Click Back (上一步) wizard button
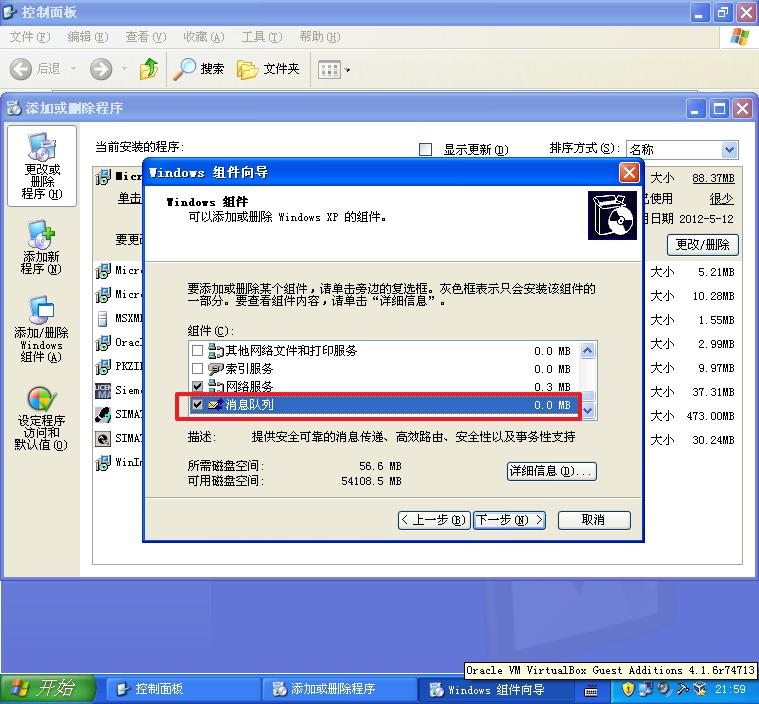This screenshot has width=759, height=704. point(434,520)
